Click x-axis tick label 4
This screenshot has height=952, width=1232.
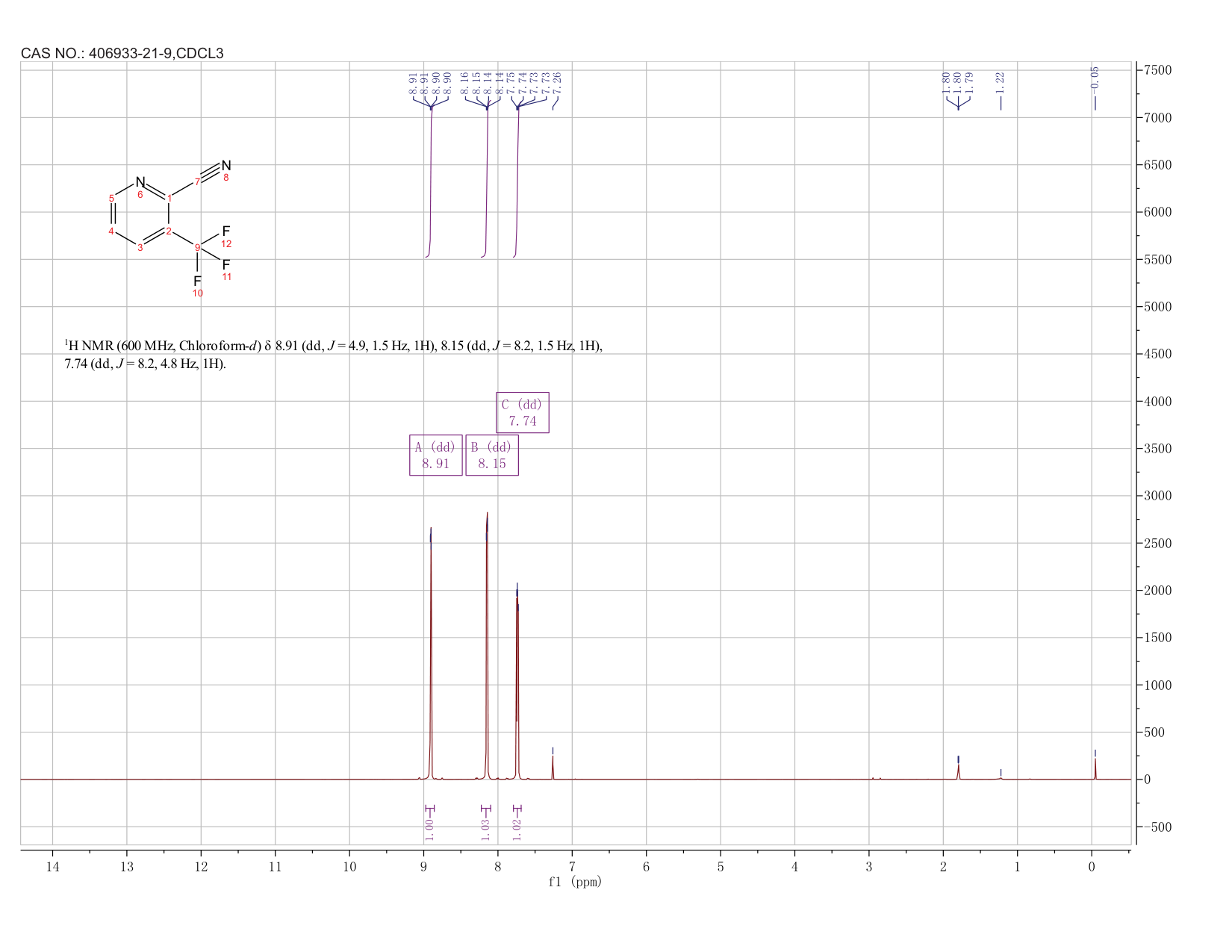(x=794, y=866)
